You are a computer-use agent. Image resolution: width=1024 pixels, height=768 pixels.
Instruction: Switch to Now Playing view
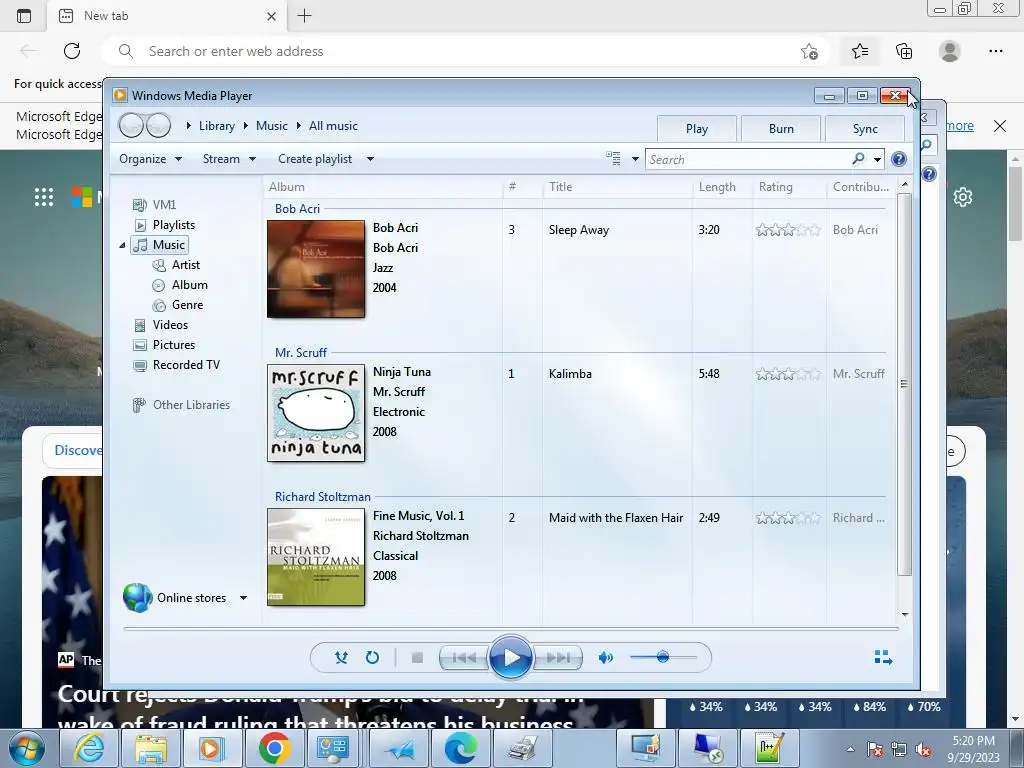(x=883, y=657)
